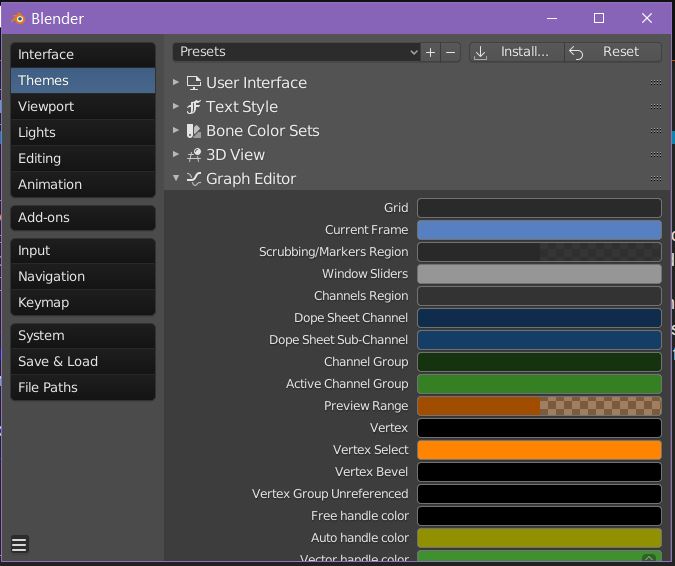Viewport: 675px width, 566px height.
Task: Edit Dope Sheet Sub-Channel color
Action: [x=539, y=340]
